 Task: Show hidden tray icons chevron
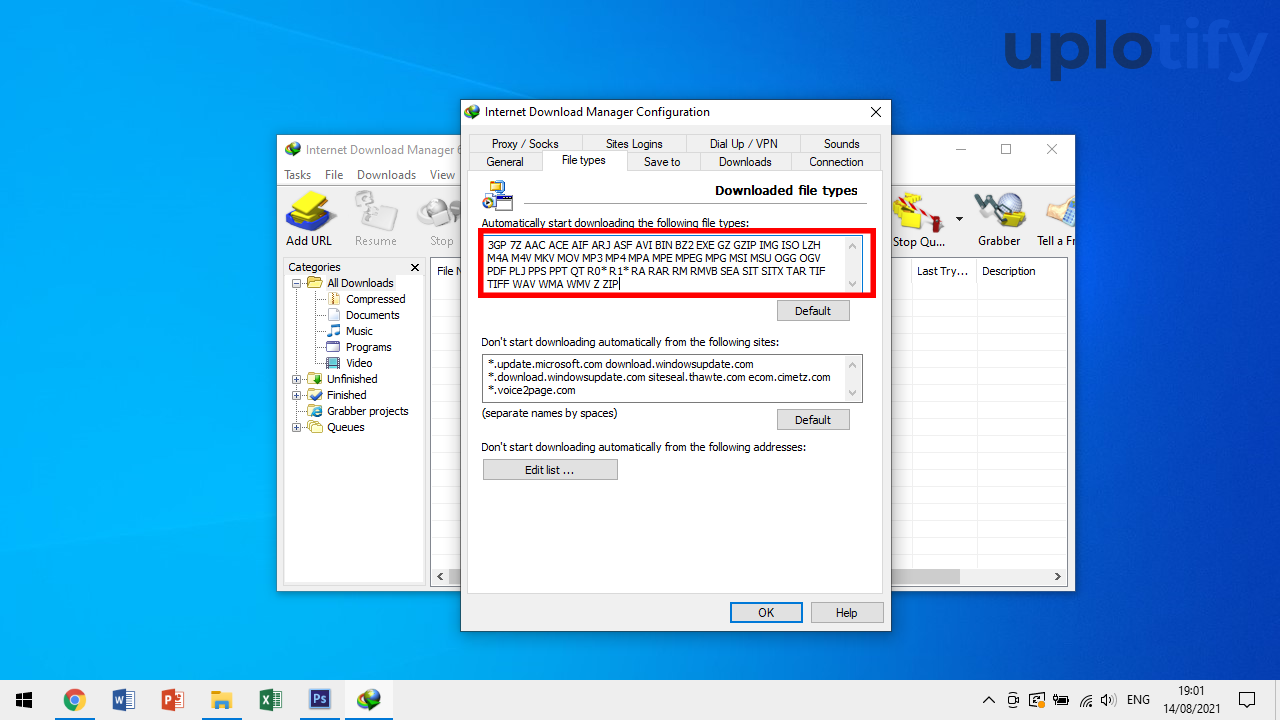click(x=989, y=700)
